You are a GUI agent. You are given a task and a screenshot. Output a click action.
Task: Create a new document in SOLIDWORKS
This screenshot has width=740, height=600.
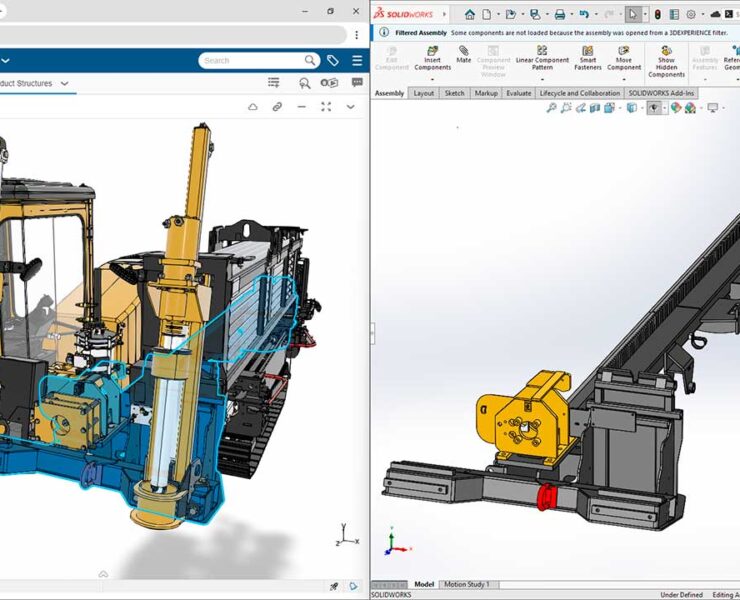(487, 15)
